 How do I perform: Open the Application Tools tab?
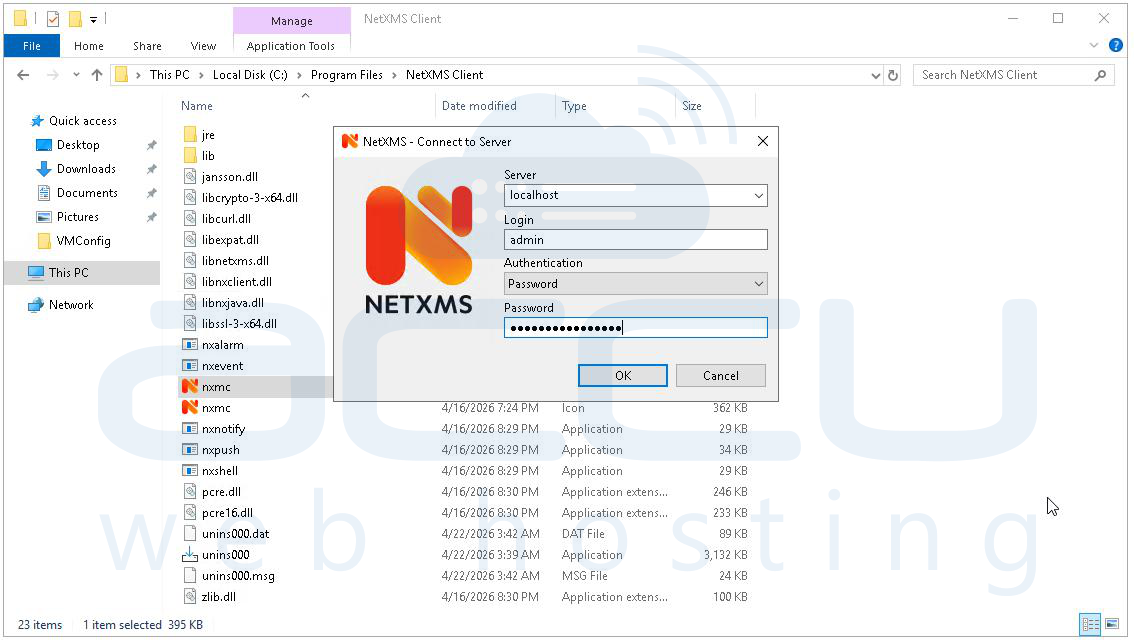click(x=291, y=46)
